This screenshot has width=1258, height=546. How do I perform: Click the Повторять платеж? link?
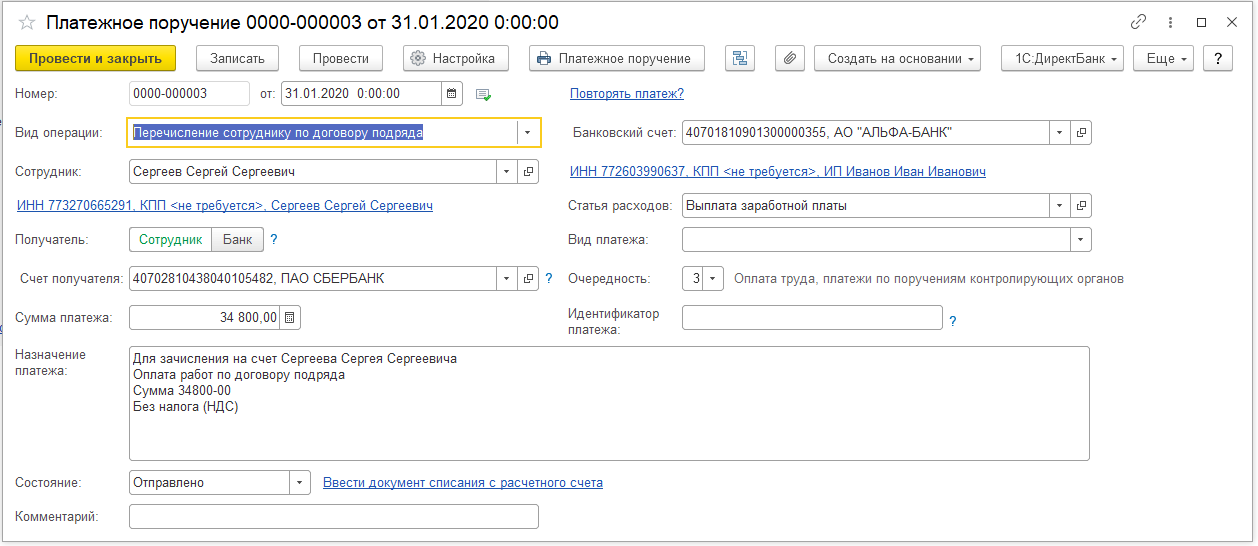tap(626, 93)
